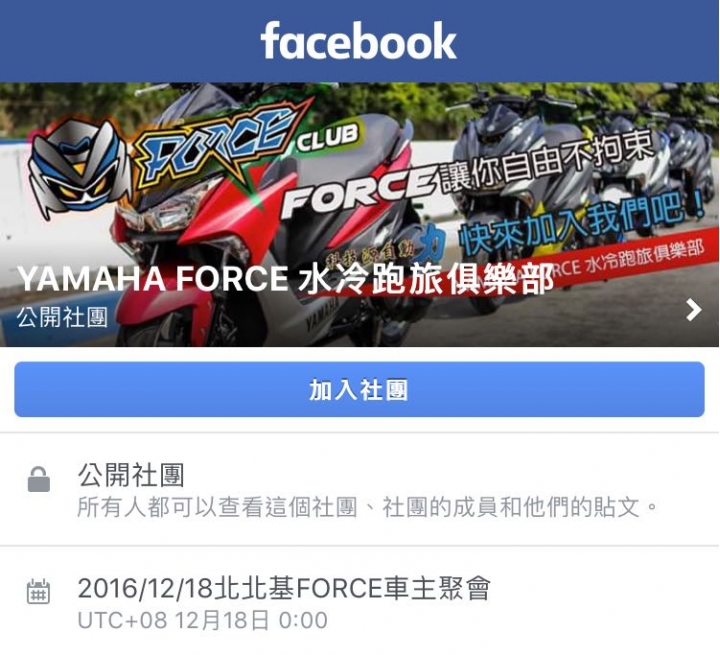Click the blue Facebook header bar

click(360, 41)
